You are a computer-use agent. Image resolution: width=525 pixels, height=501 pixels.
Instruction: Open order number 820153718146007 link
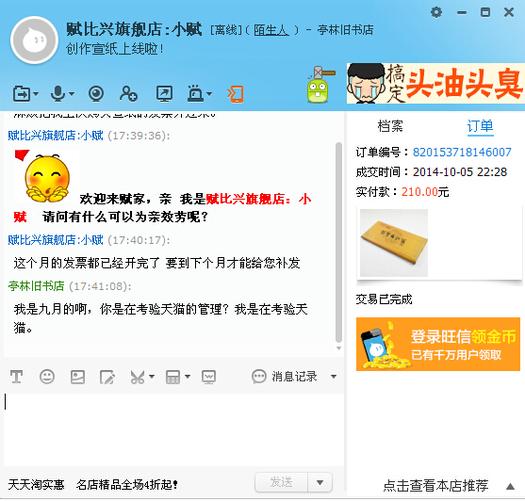[x=462, y=152]
